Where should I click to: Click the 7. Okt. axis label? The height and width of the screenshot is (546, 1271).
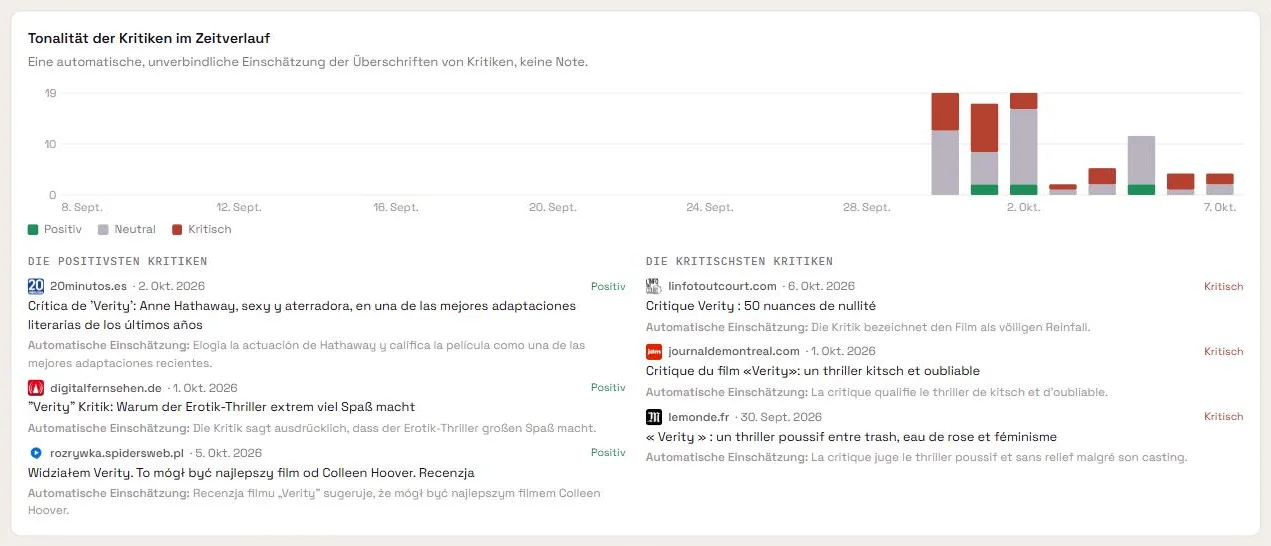[x=1220, y=207]
